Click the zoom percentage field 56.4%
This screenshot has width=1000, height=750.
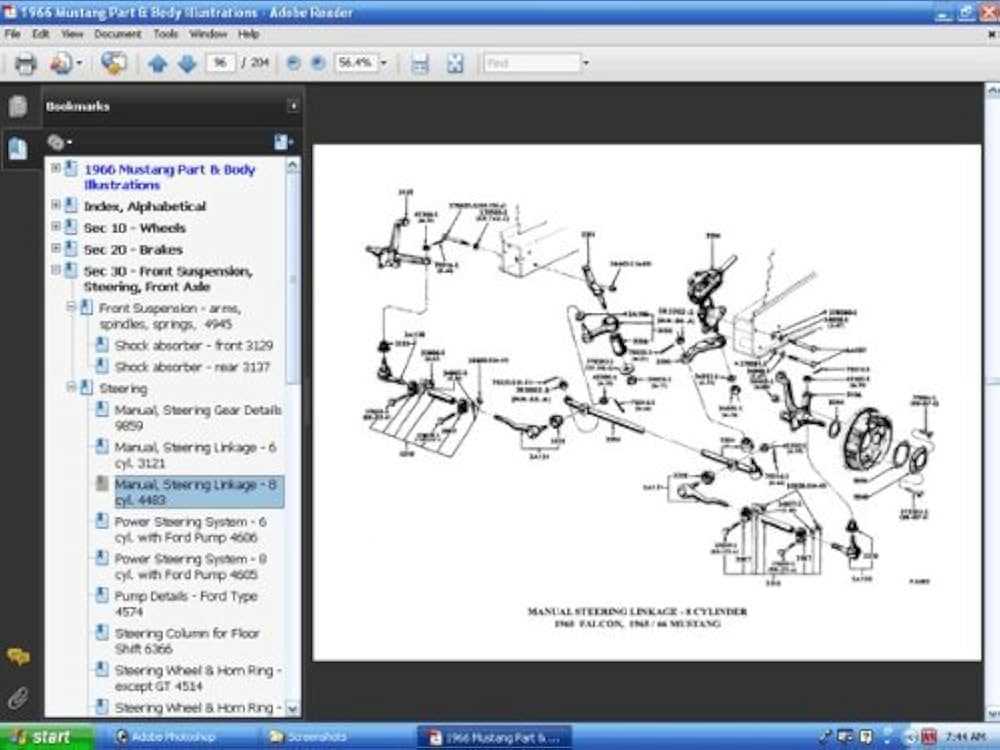click(x=356, y=62)
